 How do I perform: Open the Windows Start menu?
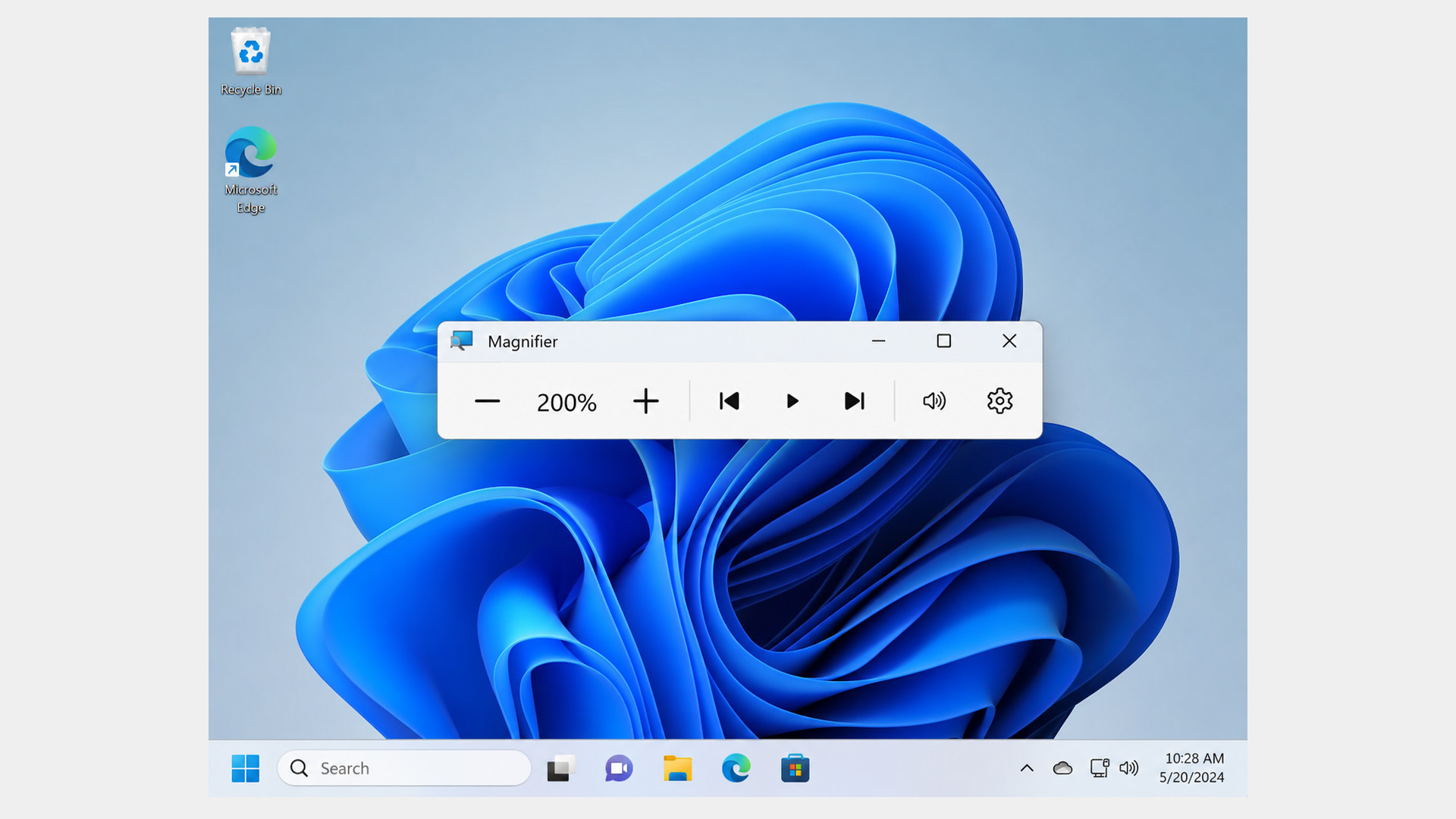pyautogui.click(x=245, y=768)
